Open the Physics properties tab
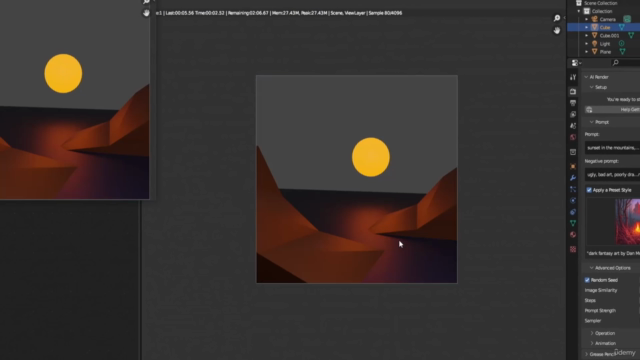640x360 pixels. coord(573,200)
